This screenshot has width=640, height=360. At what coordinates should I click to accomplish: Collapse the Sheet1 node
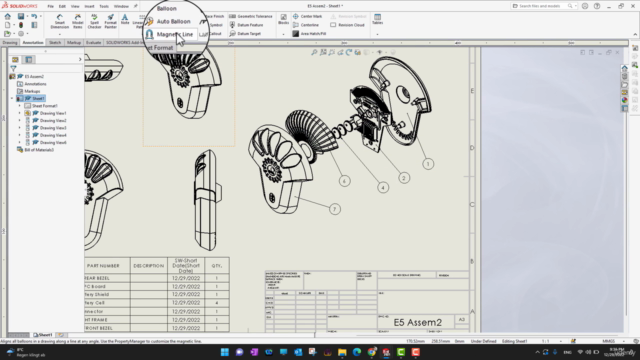tap(12, 98)
